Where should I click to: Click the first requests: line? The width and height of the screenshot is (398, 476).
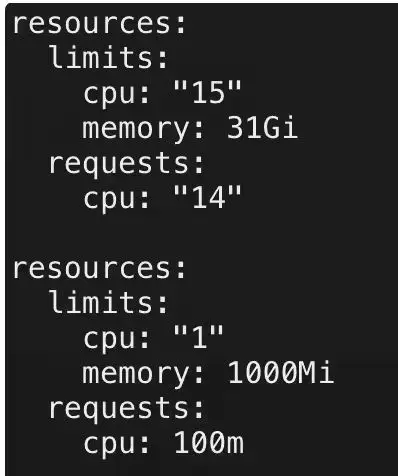[126, 164]
